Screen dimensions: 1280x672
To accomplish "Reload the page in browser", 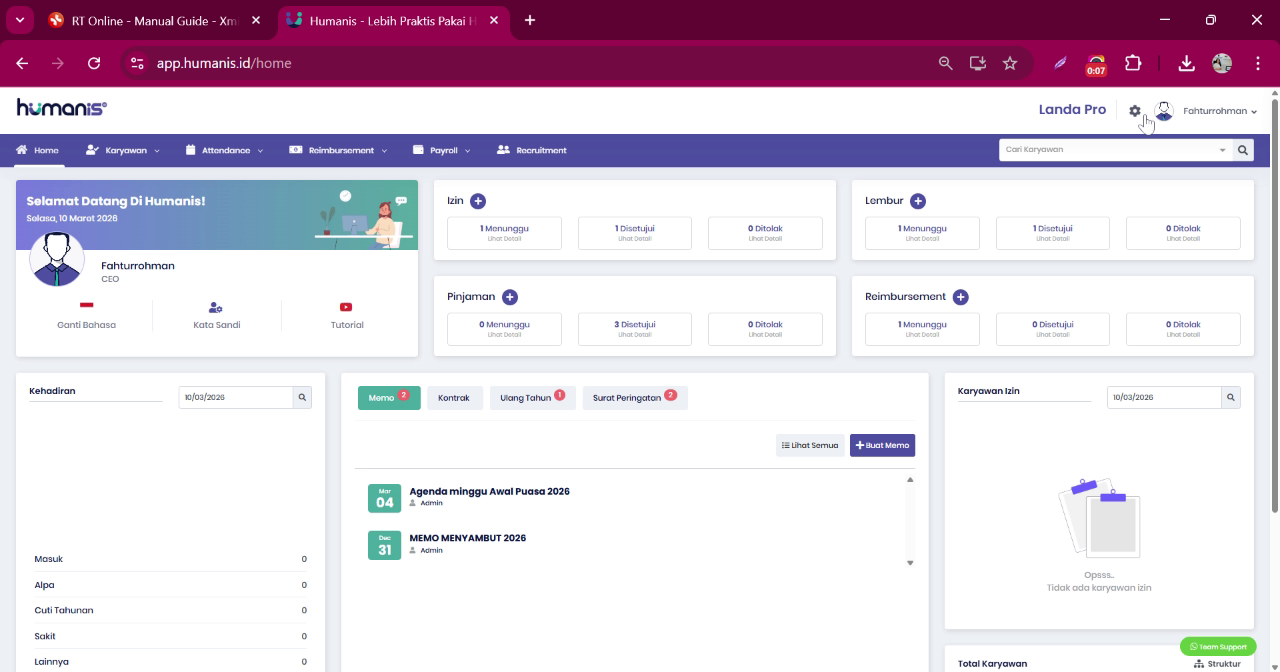I will pyautogui.click(x=94, y=63).
